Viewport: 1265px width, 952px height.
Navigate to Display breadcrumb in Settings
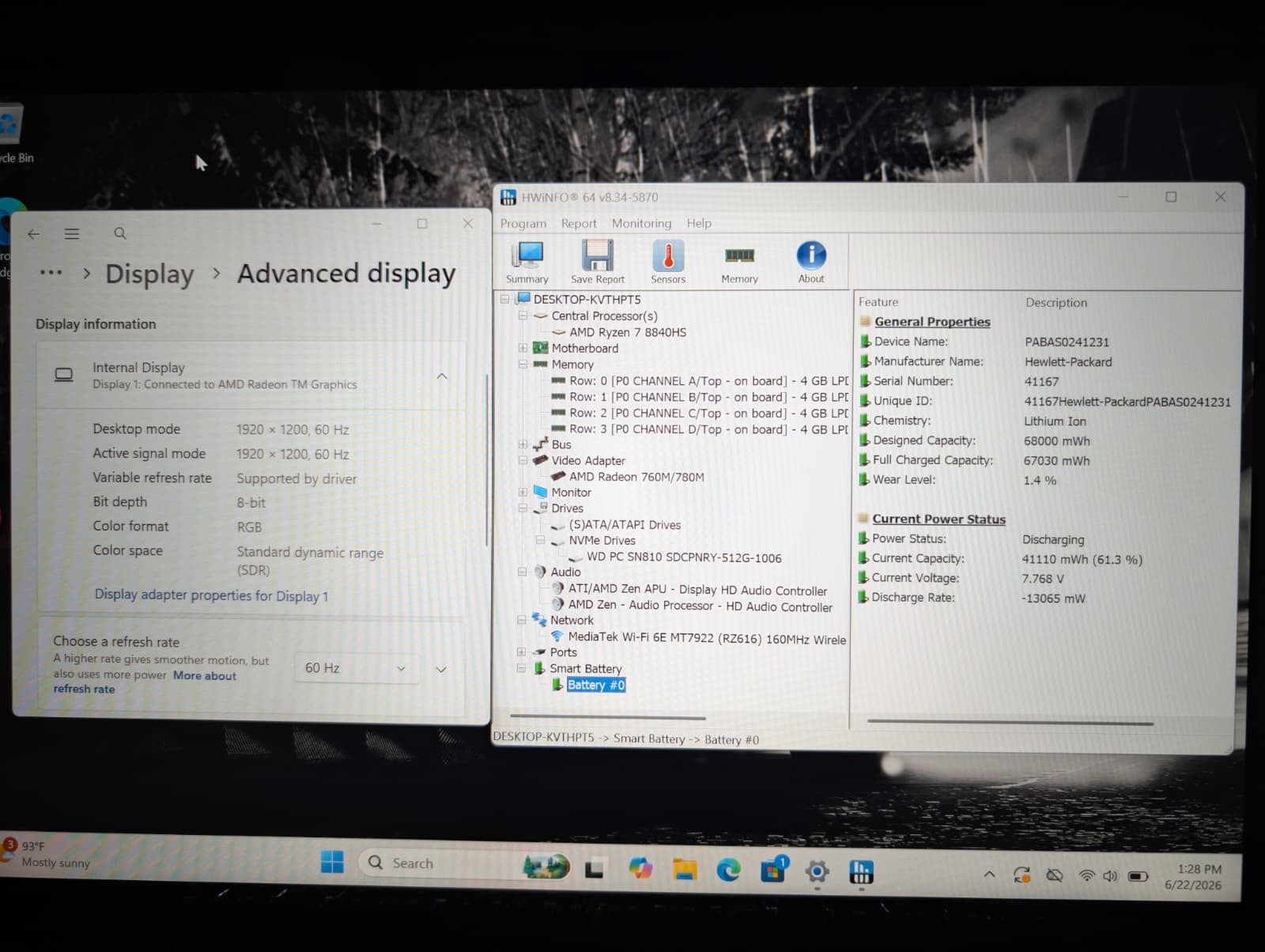[x=149, y=274]
